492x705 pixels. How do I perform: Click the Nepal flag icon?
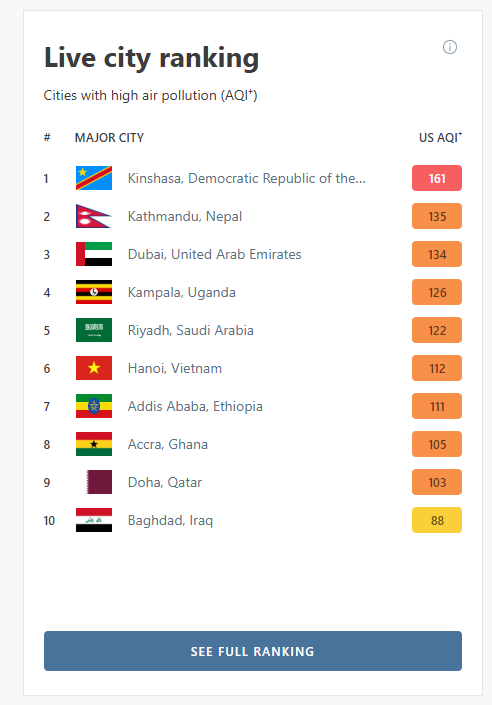[94, 216]
